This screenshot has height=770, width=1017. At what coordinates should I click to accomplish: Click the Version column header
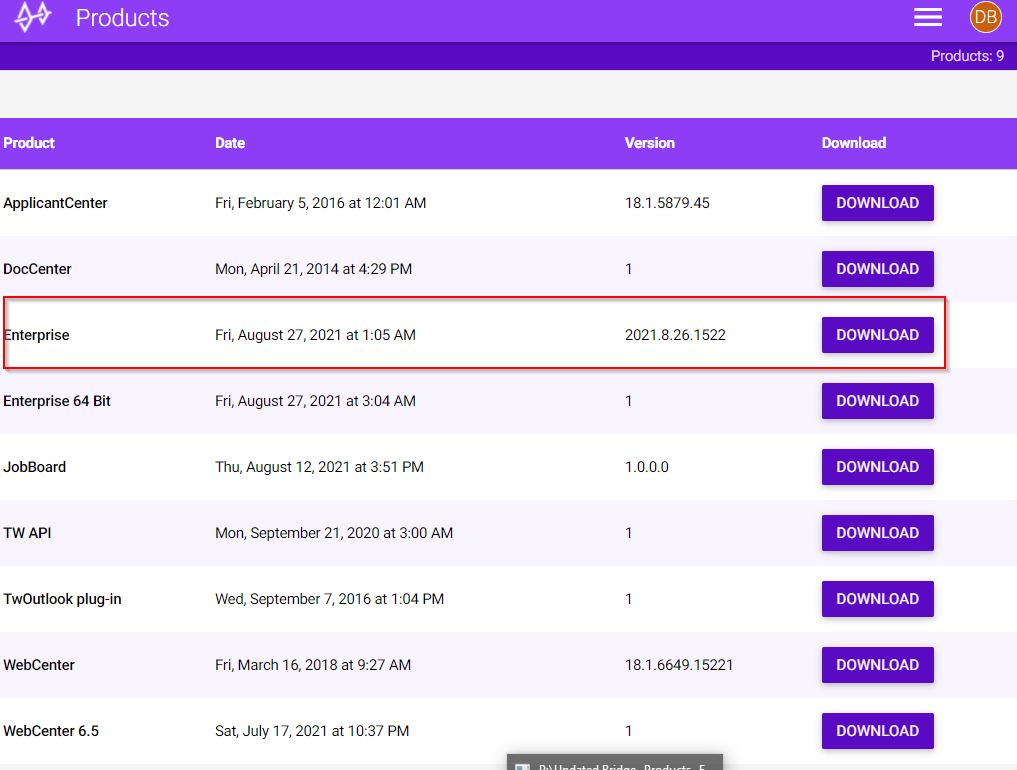coord(650,143)
